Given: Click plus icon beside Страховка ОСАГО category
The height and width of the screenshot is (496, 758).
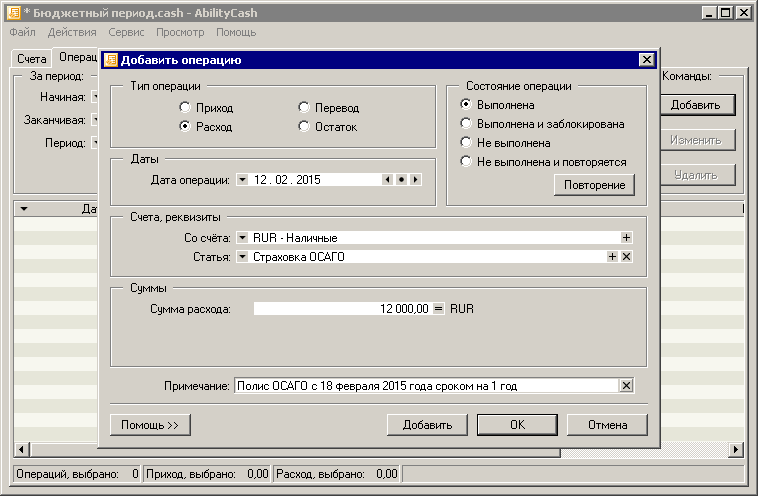Looking at the screenshot, I should 613,257.
